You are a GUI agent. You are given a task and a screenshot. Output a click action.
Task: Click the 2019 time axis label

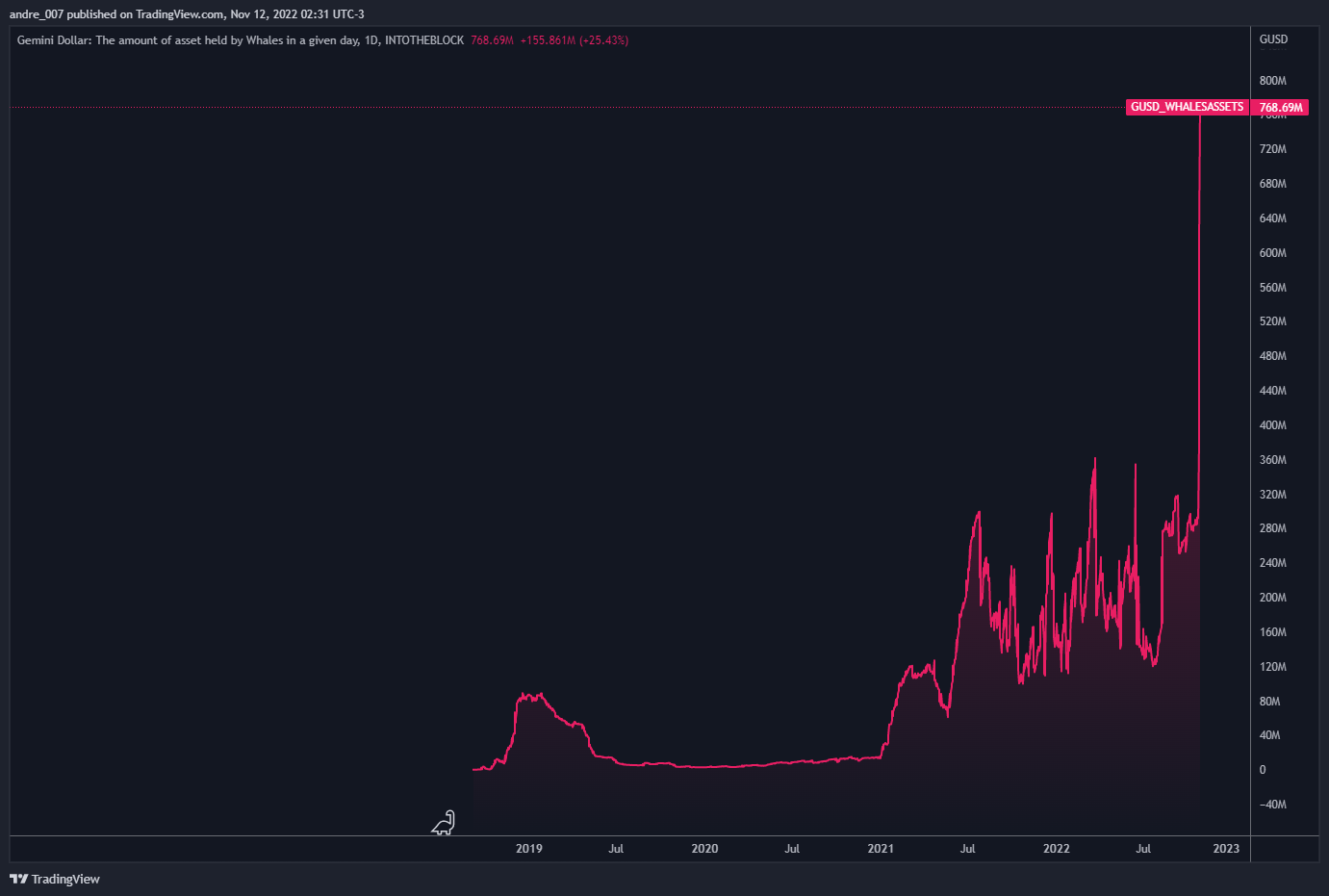tap(529, 849)
